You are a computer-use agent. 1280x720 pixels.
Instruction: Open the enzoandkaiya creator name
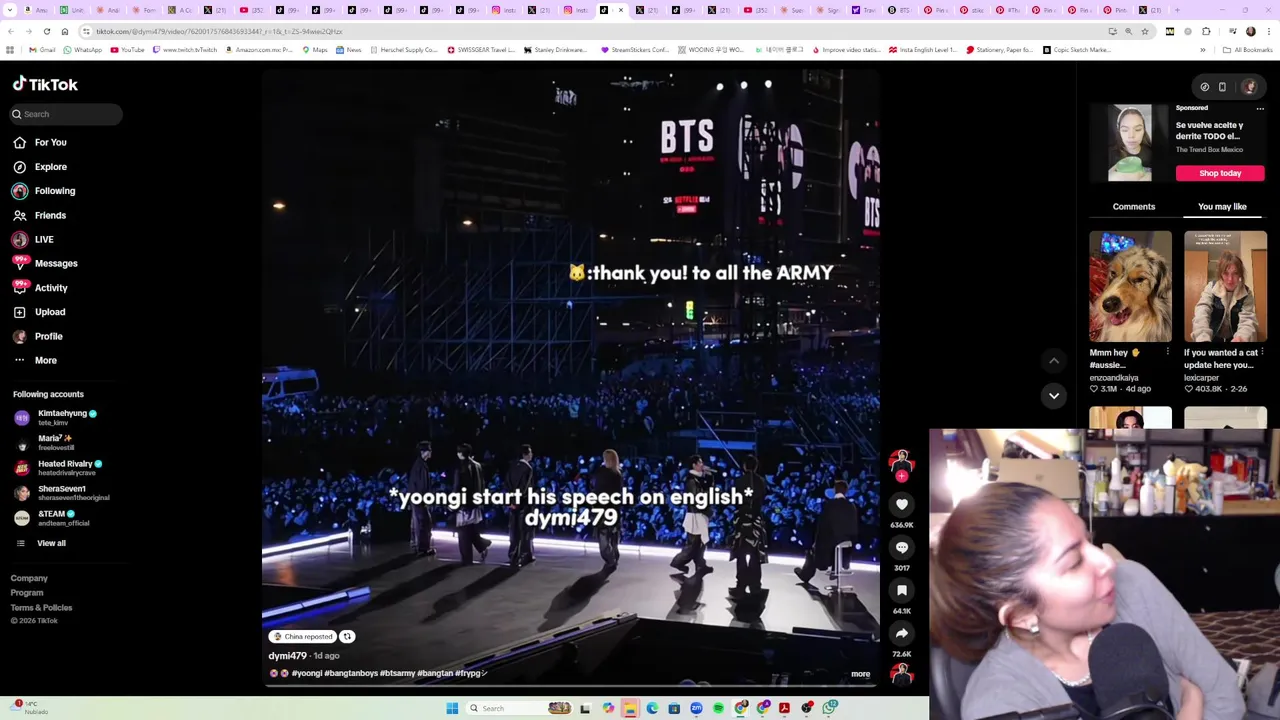tap(1114, 378)
